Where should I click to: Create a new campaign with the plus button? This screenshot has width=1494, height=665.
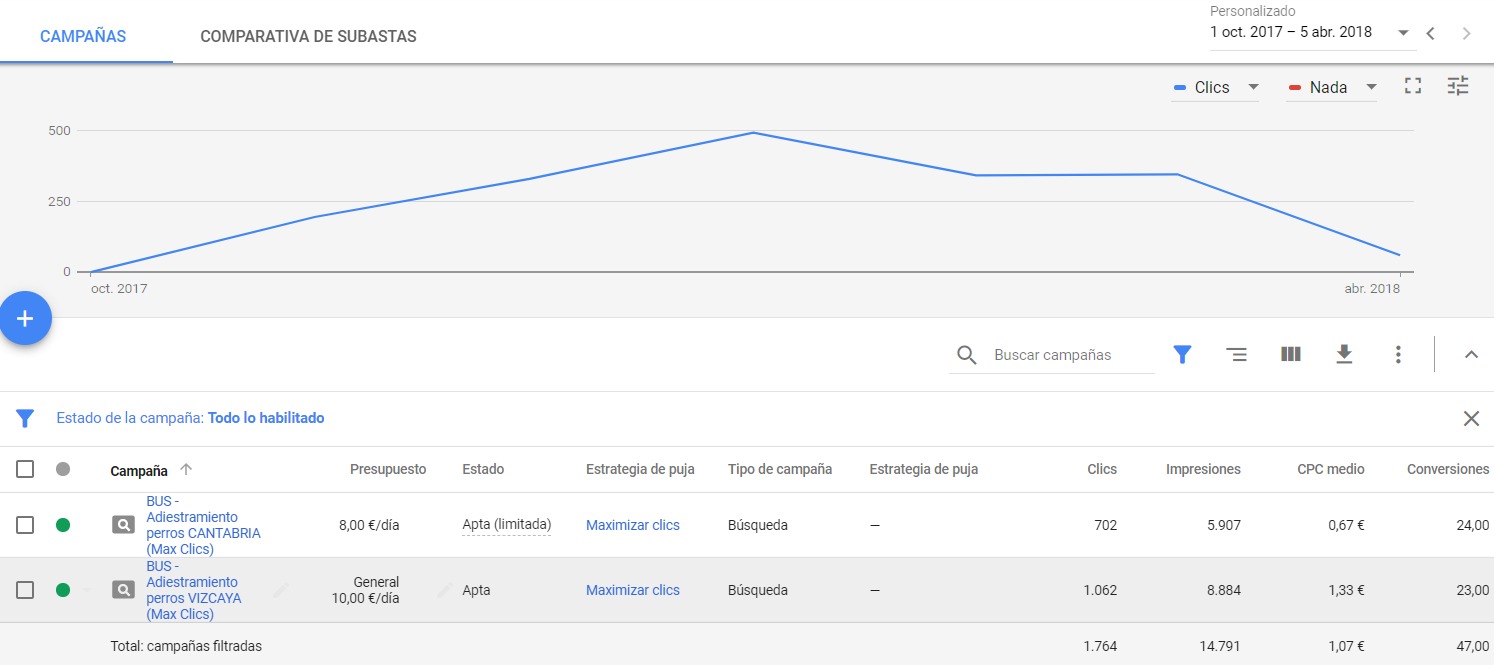click(x=24, y=318)
